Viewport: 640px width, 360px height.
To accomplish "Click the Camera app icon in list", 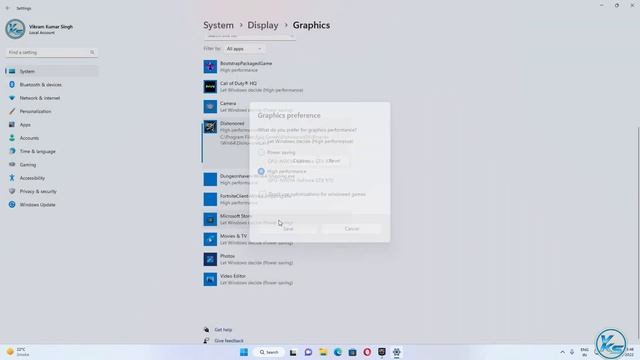I will tap(210, 107).
